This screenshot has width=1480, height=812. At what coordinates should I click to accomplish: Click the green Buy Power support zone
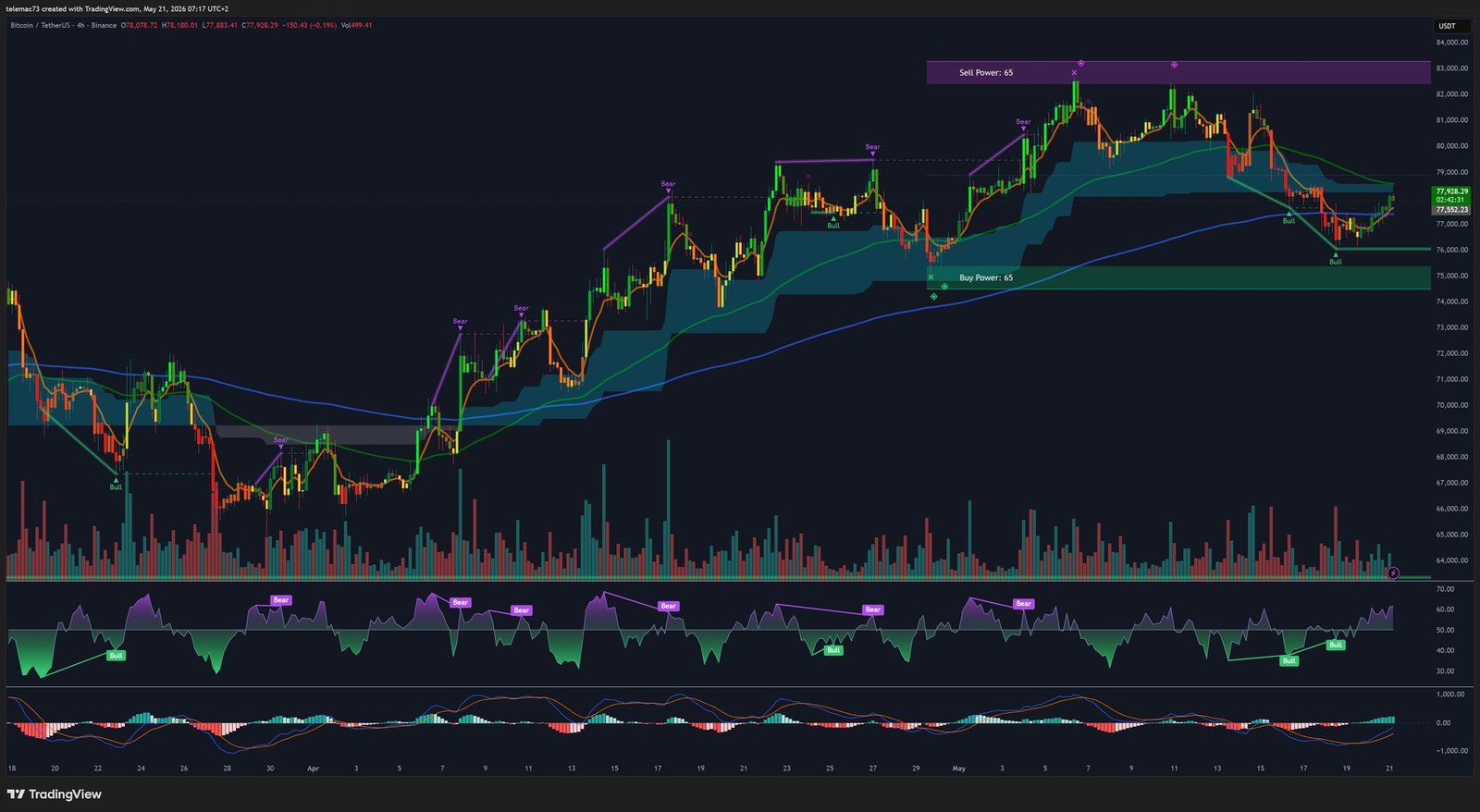click(x=1178, y=278)
